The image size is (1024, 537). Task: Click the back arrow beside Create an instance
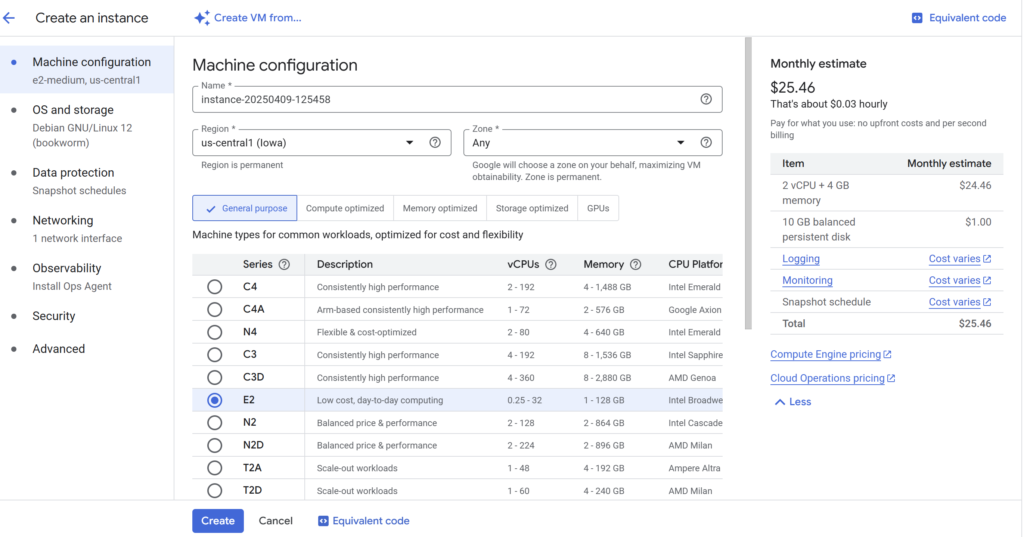tap(10, 18)
